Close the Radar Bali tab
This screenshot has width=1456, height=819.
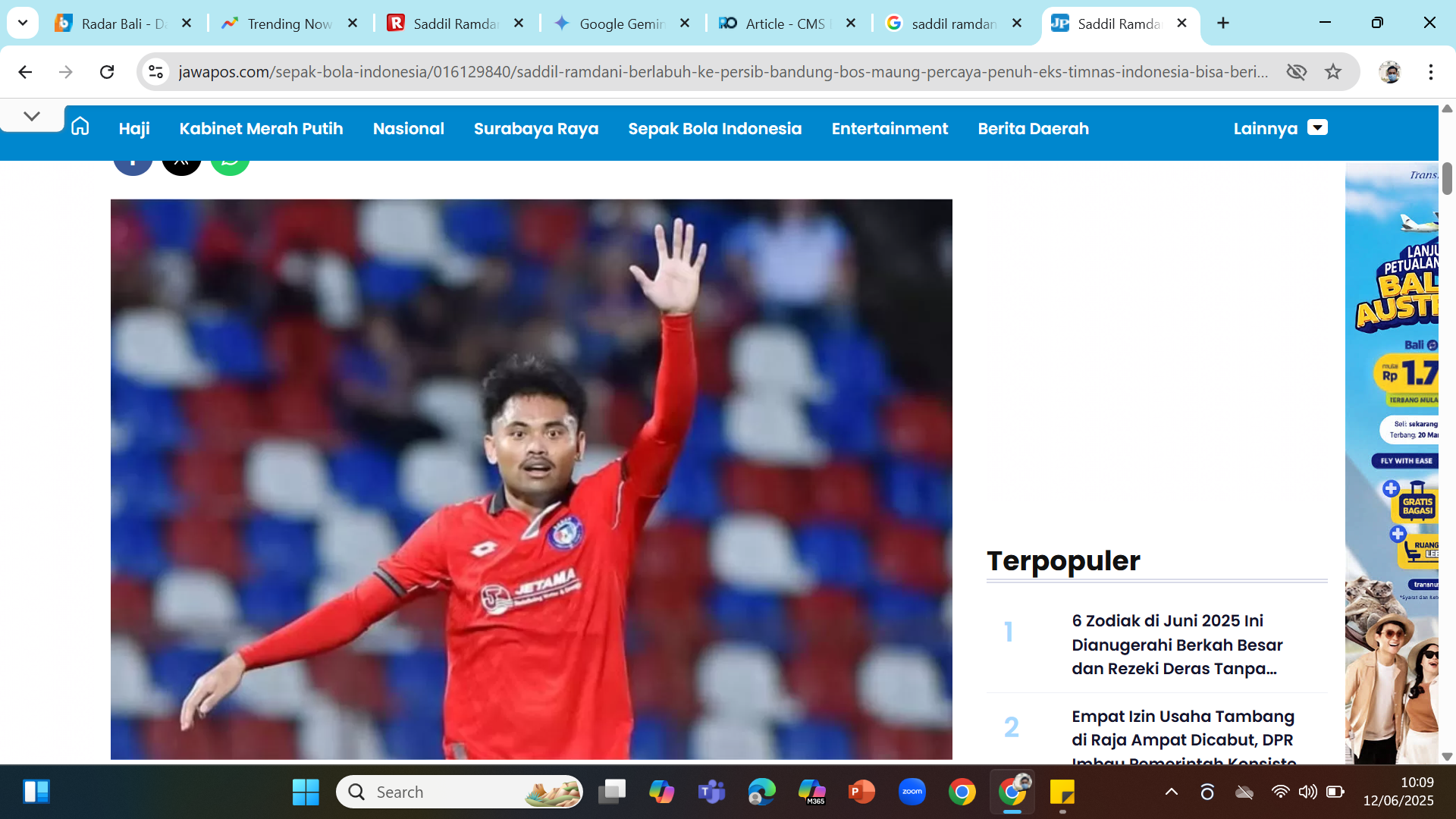187,24
